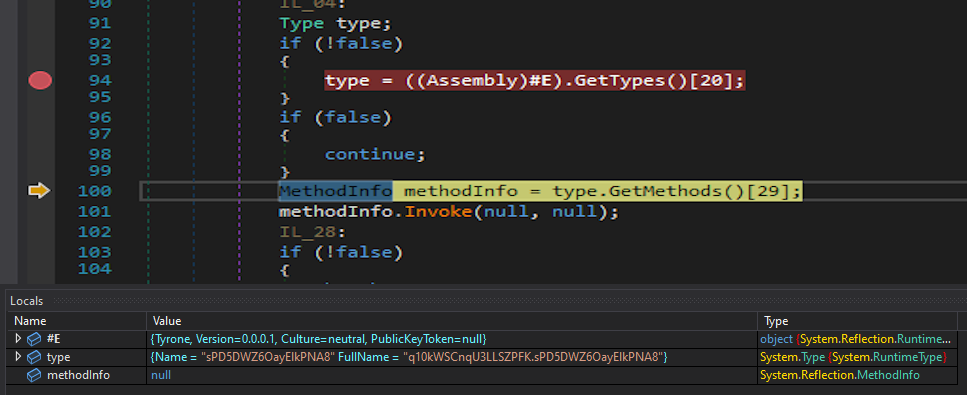The image size is (967, 395).
Task: Click the methodInfo variable on line 101
Action: [x=335, y=212]
